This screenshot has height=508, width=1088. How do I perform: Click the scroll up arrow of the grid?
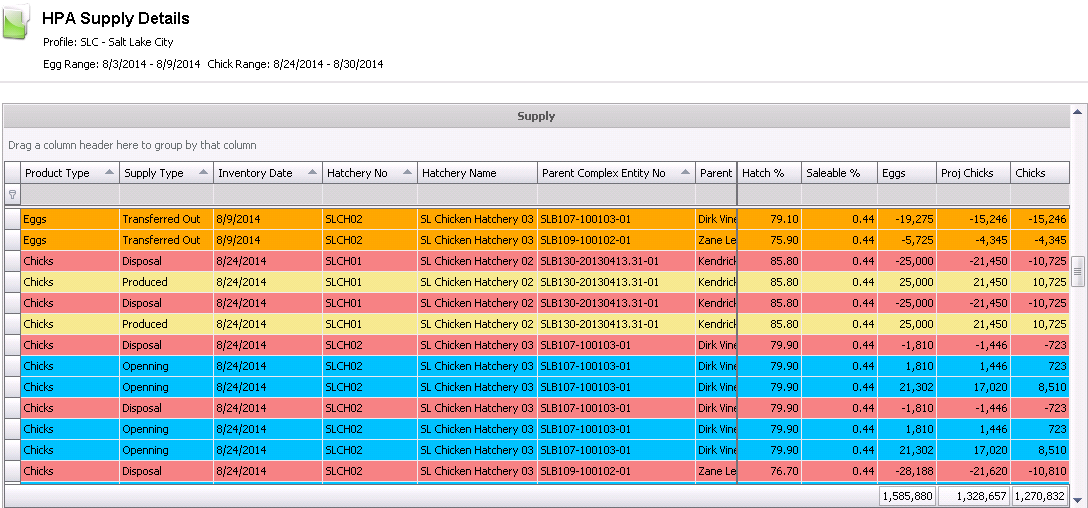1077,110
